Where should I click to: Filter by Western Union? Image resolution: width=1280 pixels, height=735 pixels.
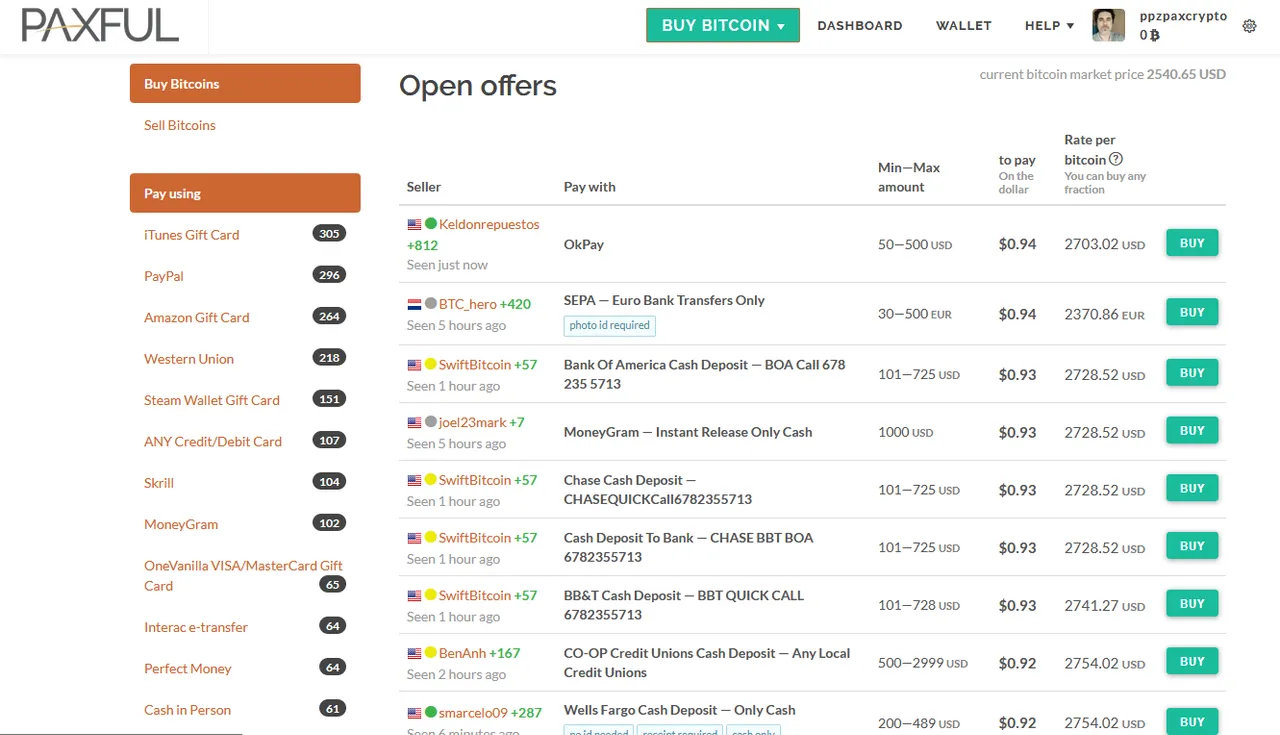(x=189, y=359)
